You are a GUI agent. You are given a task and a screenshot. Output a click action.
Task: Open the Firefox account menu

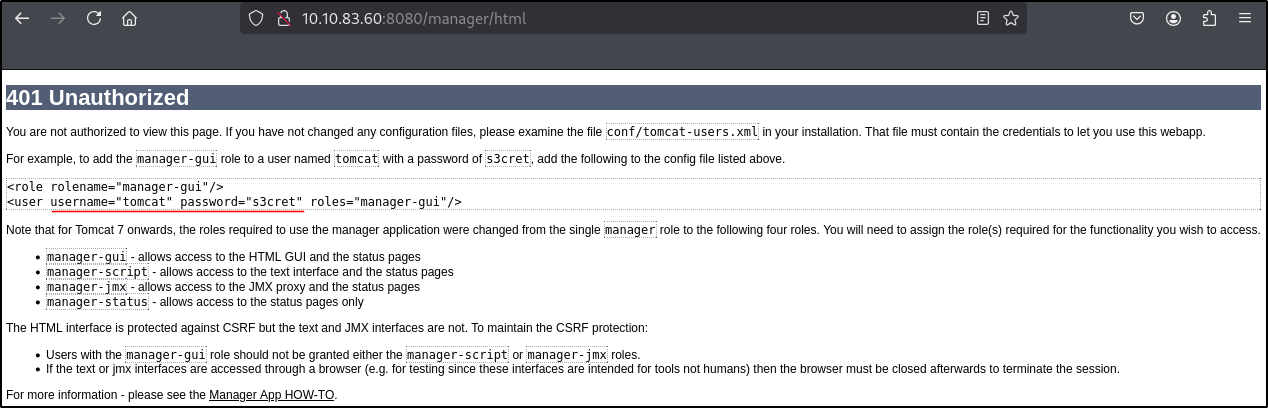[1173, 18]
